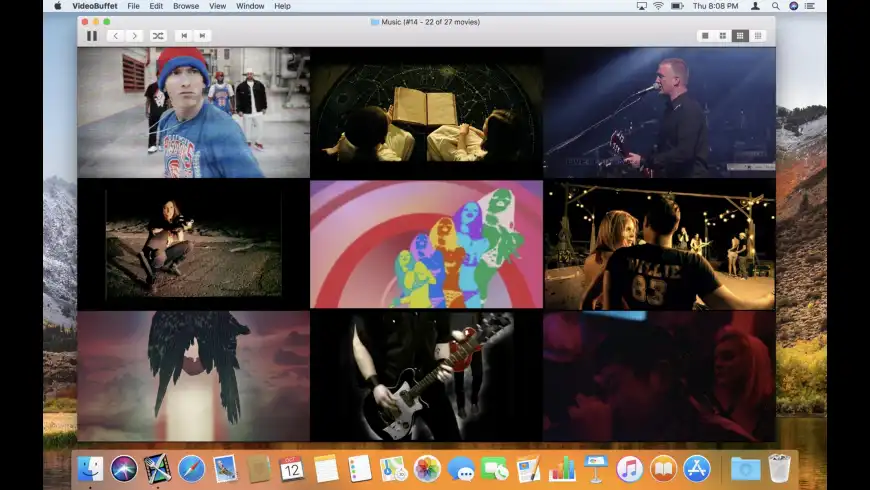Screen dimensions: 870x490
Task: Select the three-by-three grid layout
Action: pyautogui.click(x=740, y=36)
